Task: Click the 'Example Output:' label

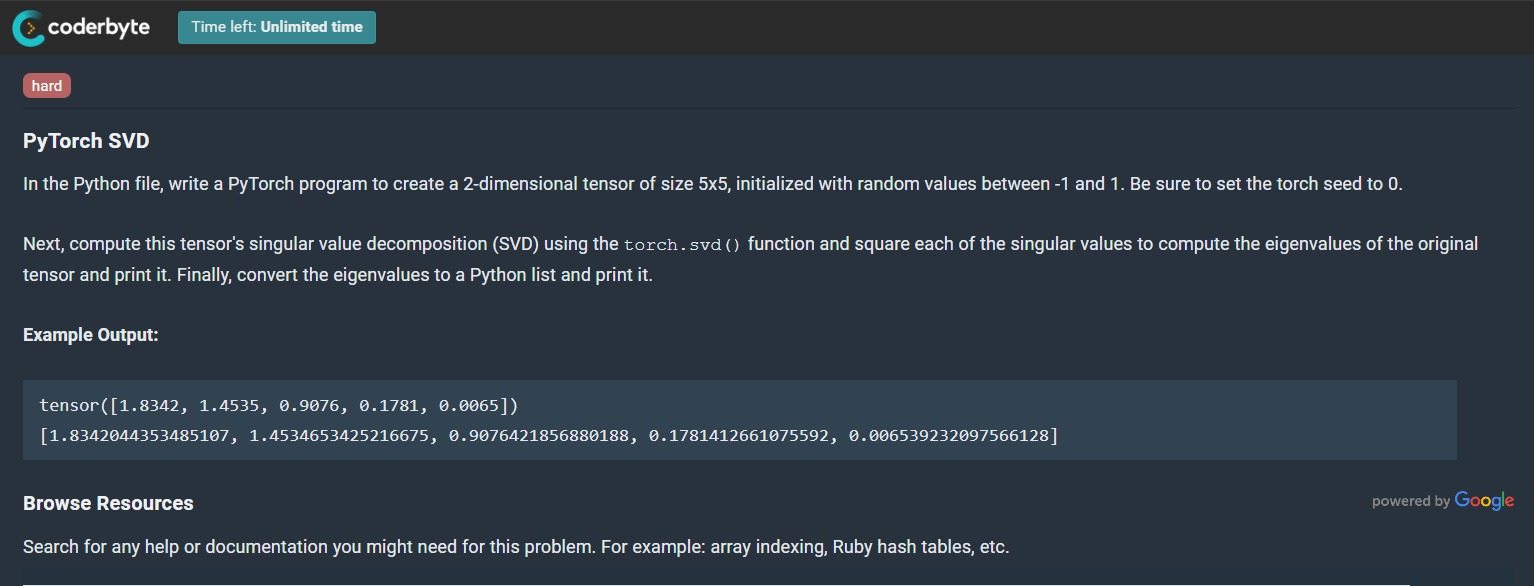Action: 91,334
